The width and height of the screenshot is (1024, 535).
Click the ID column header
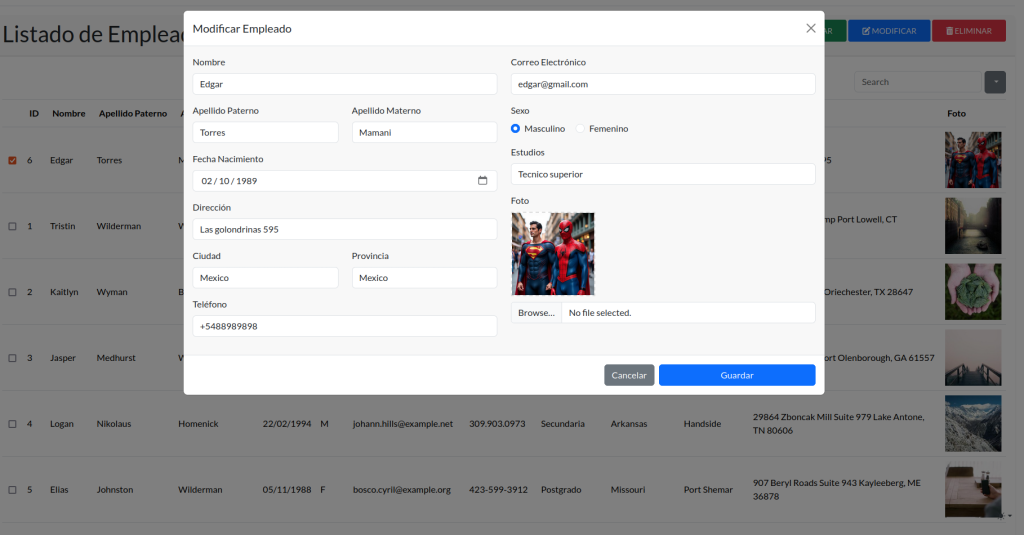coord(34,114)
